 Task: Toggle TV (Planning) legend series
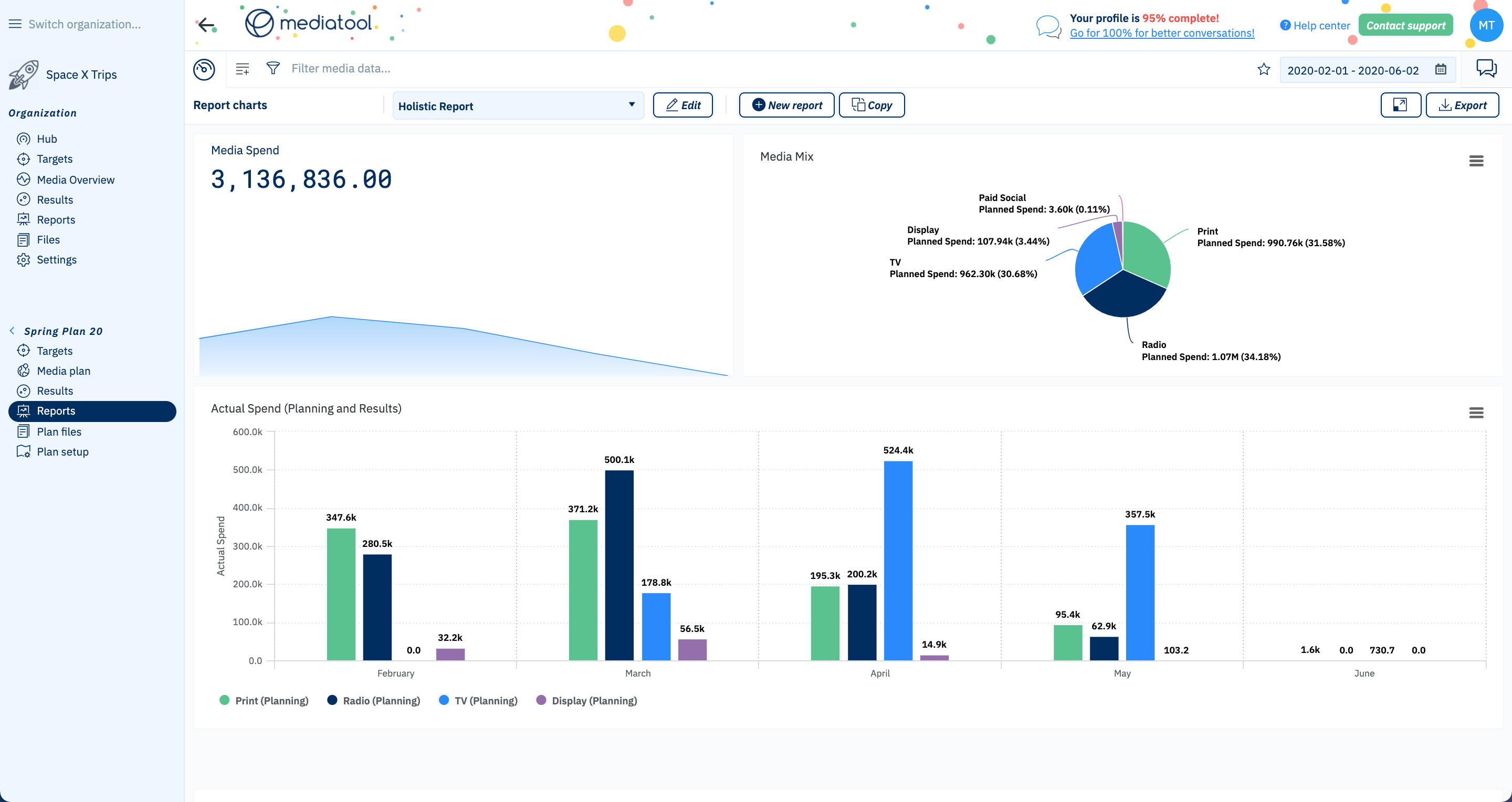pyautogui.click(x=486, y=701)
